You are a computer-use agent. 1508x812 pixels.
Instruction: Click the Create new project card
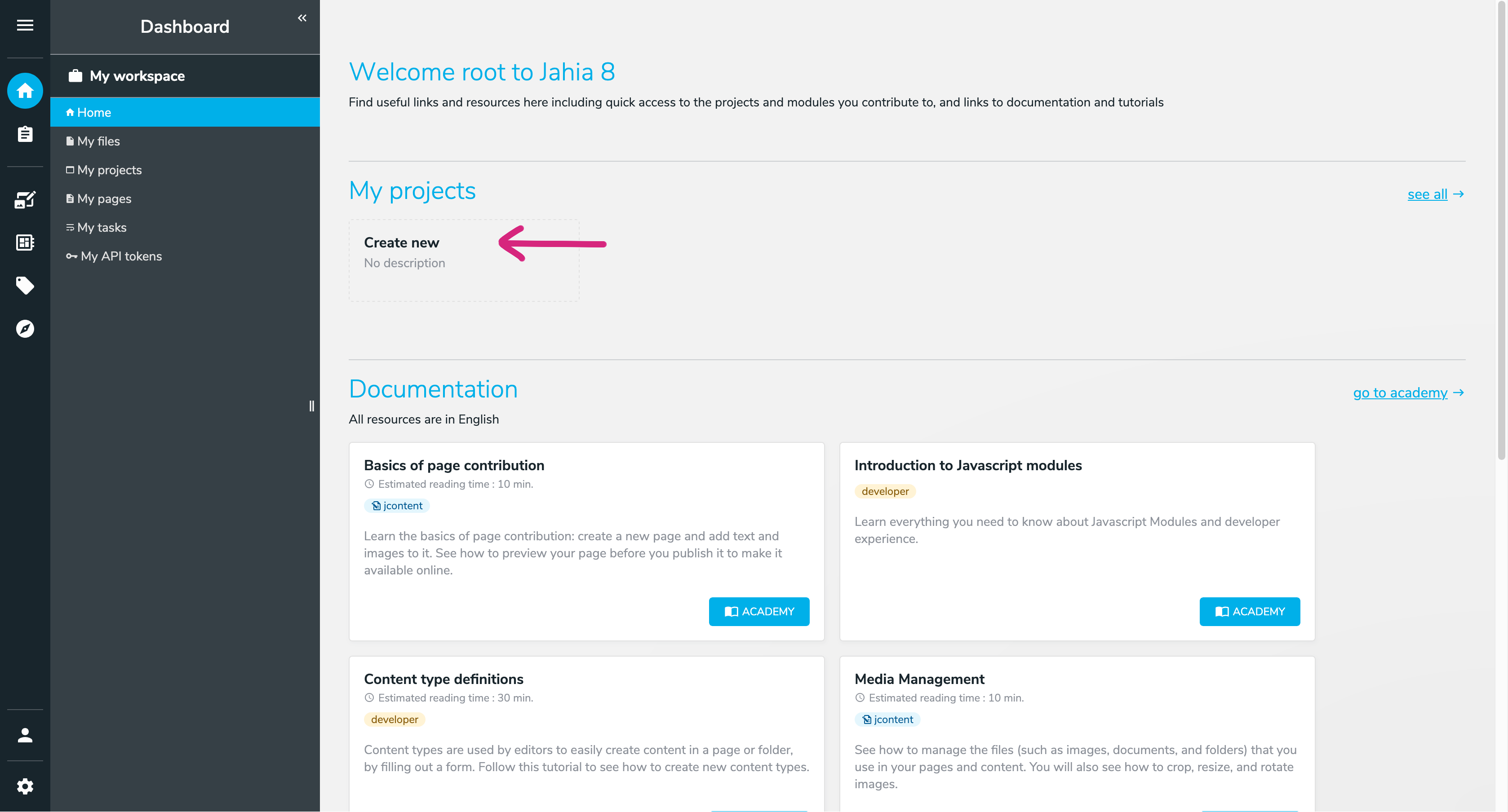point(464,260)
